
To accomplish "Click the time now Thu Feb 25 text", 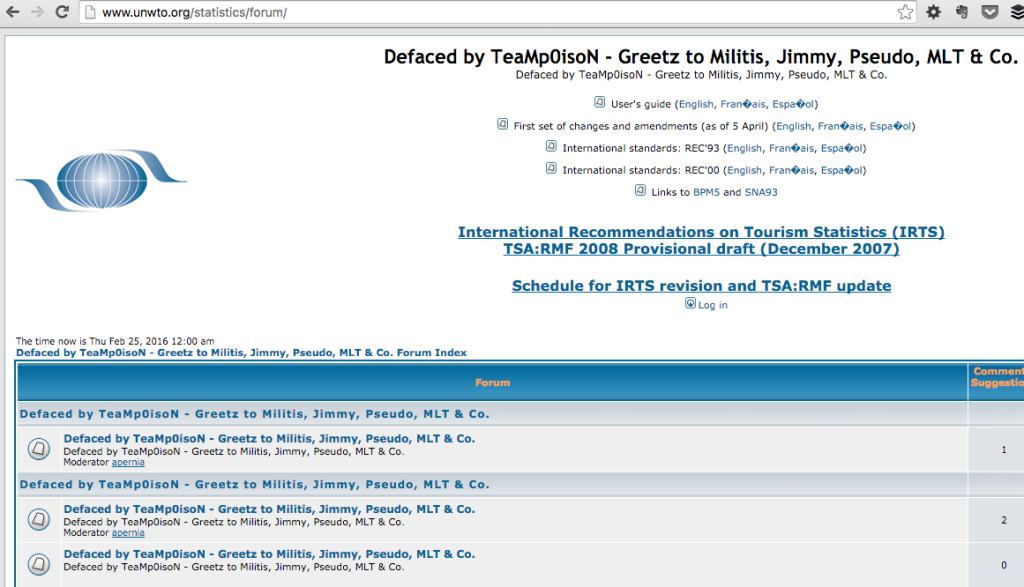I will (x=115, y=341).
